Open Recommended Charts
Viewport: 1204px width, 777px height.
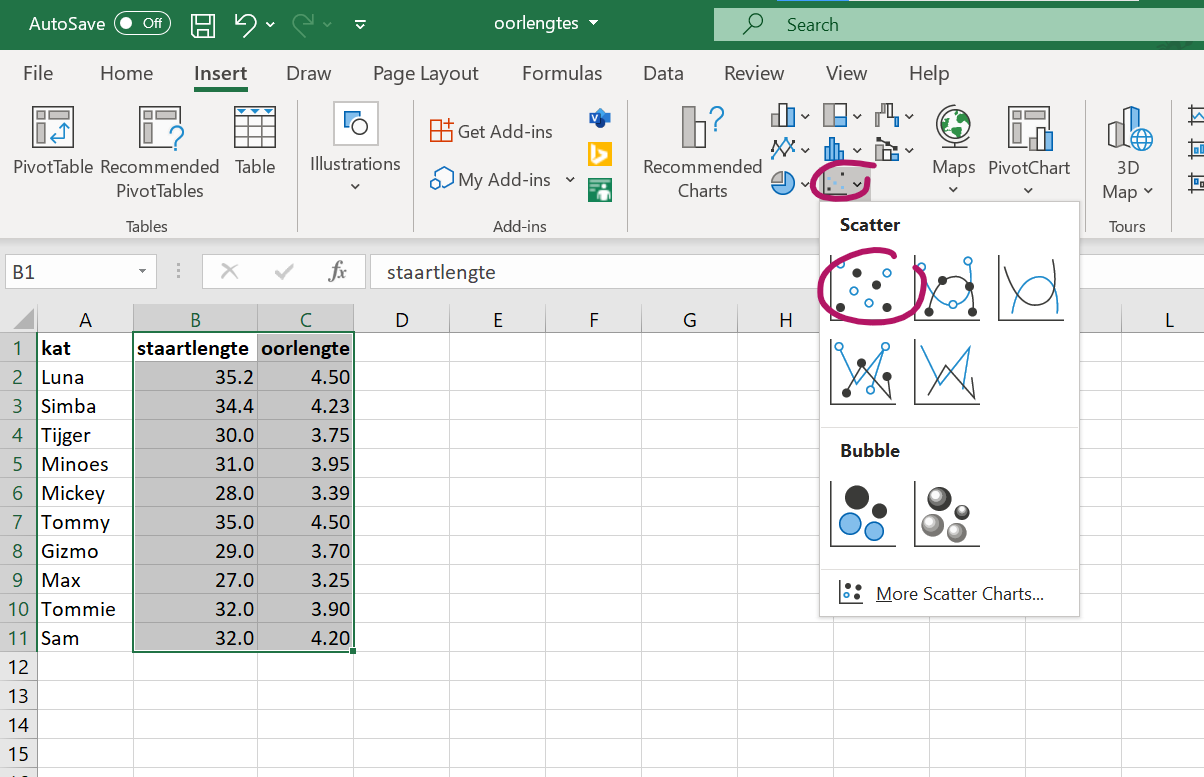pyautogui.click(x=702, y=150)
